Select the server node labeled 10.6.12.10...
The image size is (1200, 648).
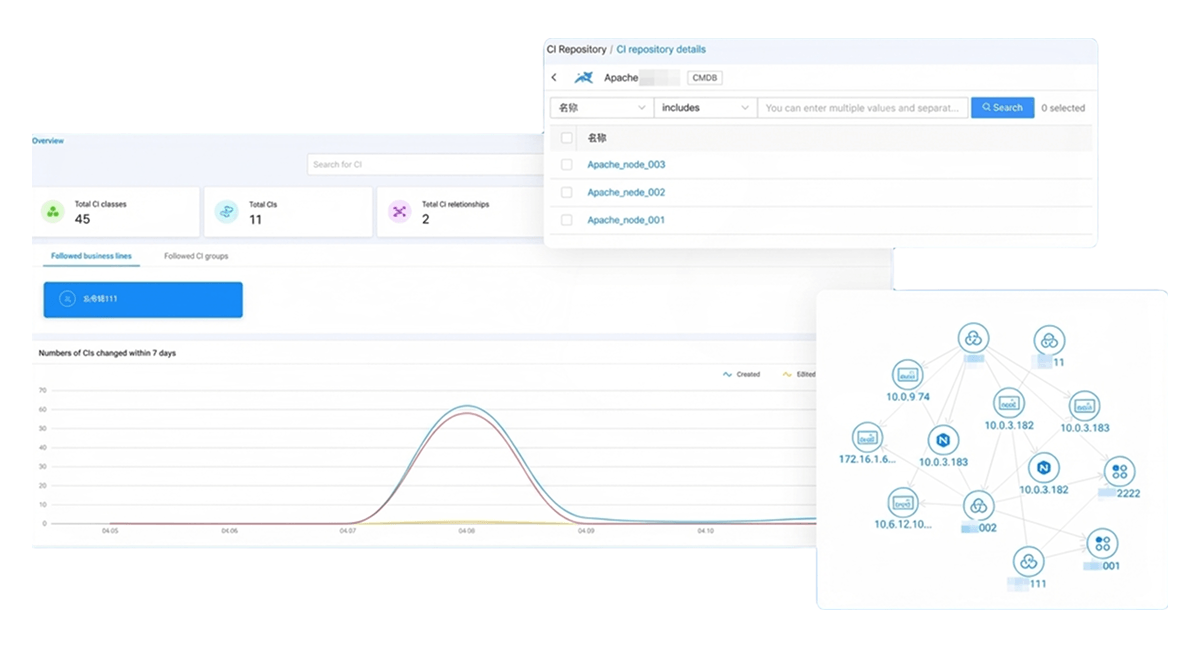tap(903, 502)
